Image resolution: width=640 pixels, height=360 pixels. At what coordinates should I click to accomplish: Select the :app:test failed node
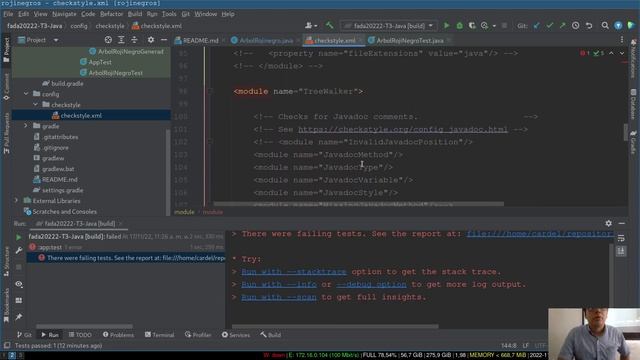pos(51,247)
